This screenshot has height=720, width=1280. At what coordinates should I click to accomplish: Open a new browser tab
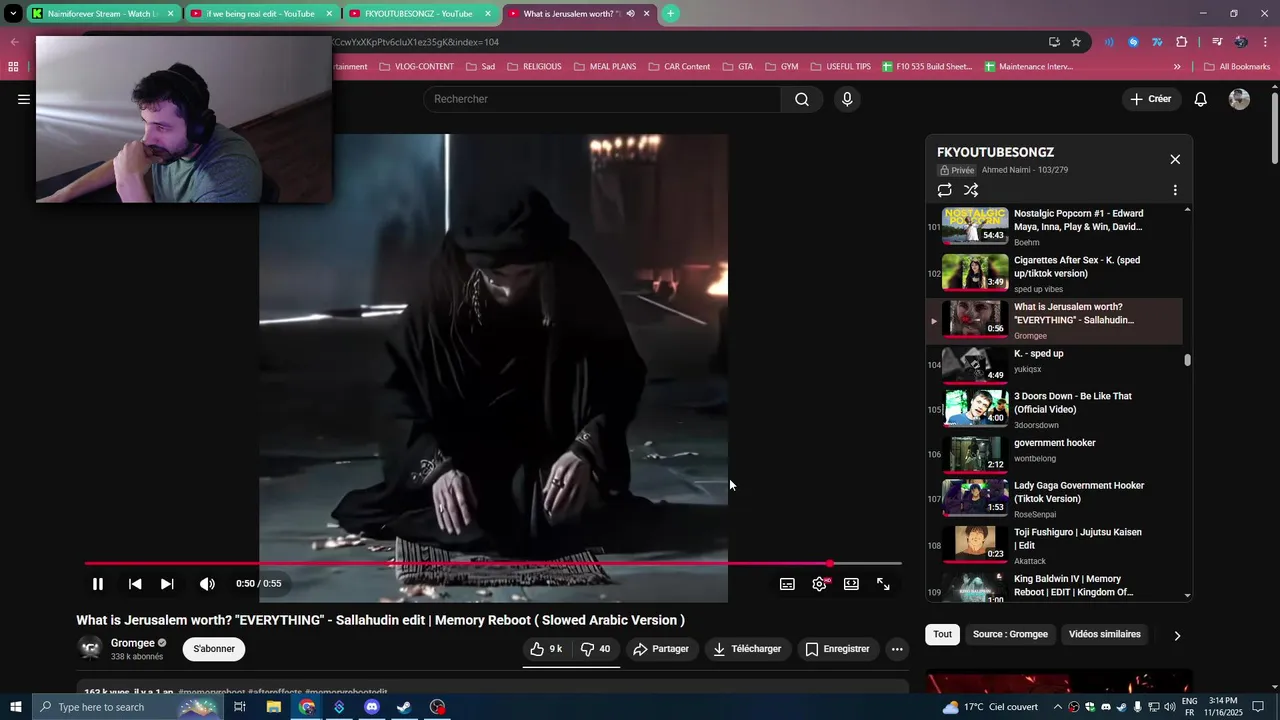(670, 13)
